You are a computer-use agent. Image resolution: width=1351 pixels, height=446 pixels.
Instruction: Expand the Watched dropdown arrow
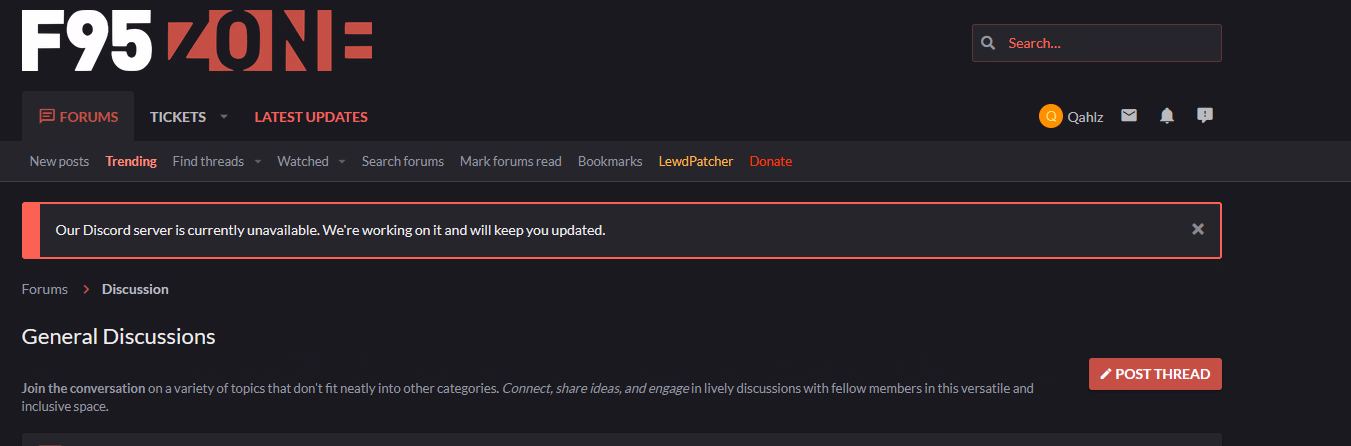tap(341, 161)
